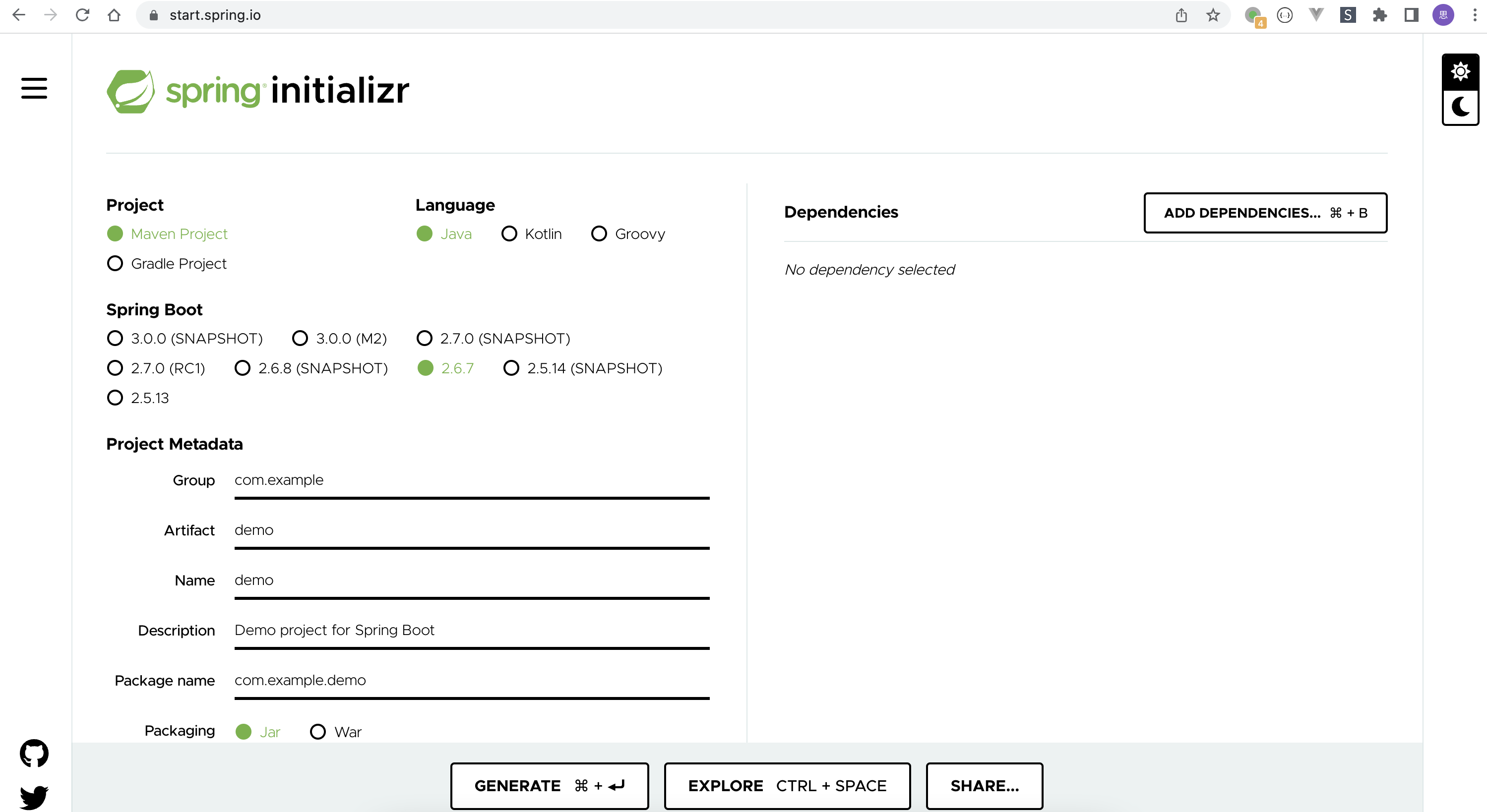This screenshot has height=812, width=1487.
Task: Share this page from address bar
Action: [x=1181, y=15]
